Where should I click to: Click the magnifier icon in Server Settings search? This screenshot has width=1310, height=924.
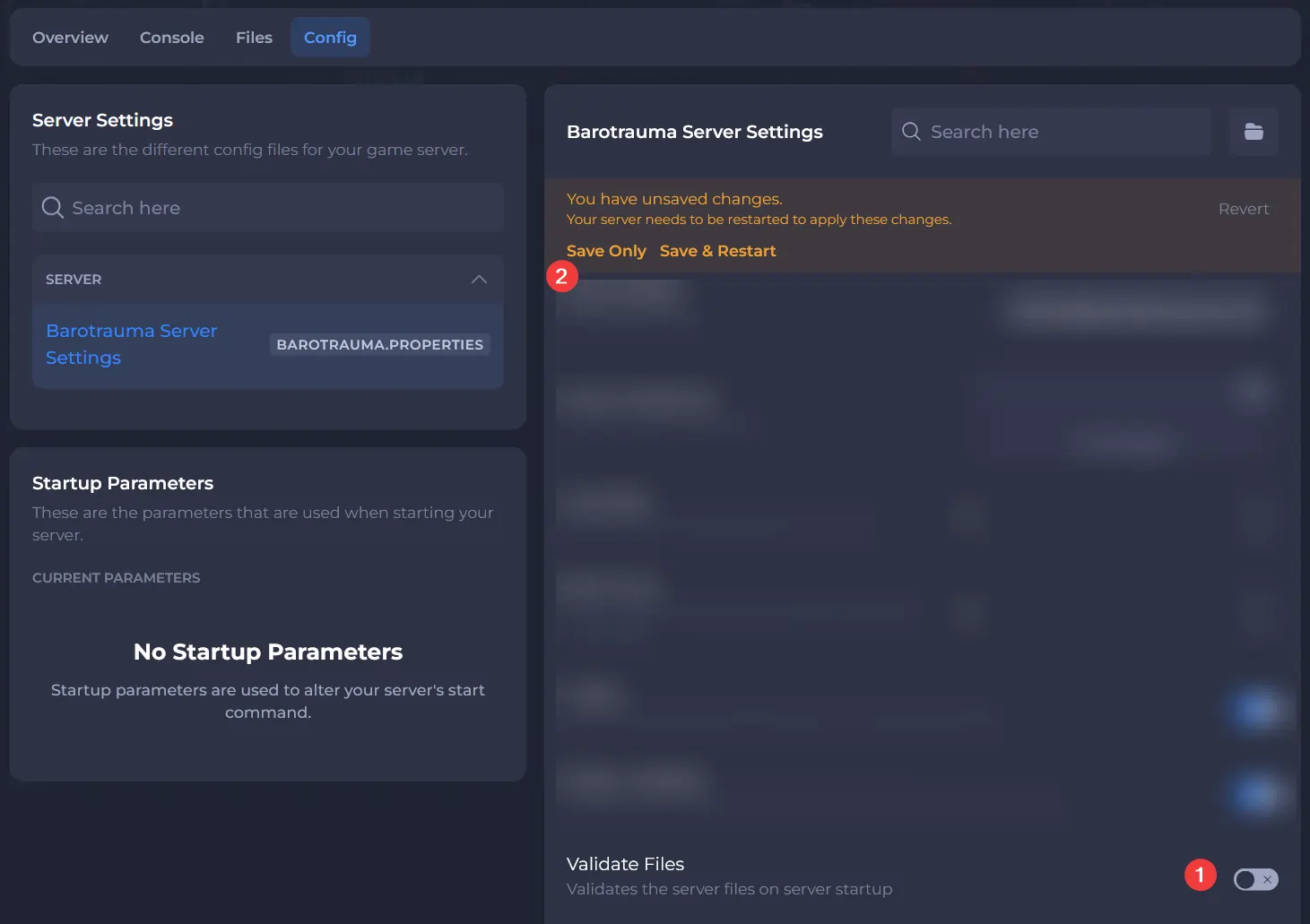(x=53, y=208)
